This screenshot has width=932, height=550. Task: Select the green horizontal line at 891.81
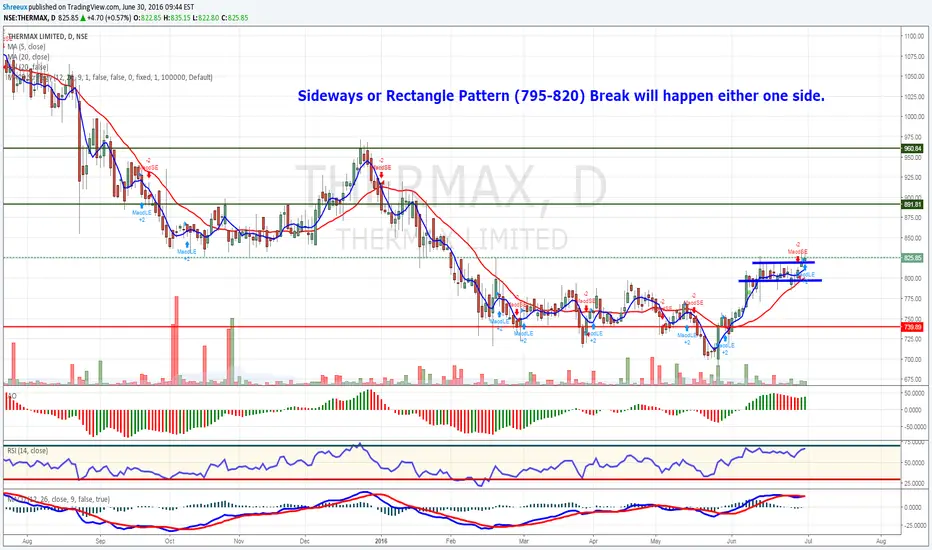(452, 204)
